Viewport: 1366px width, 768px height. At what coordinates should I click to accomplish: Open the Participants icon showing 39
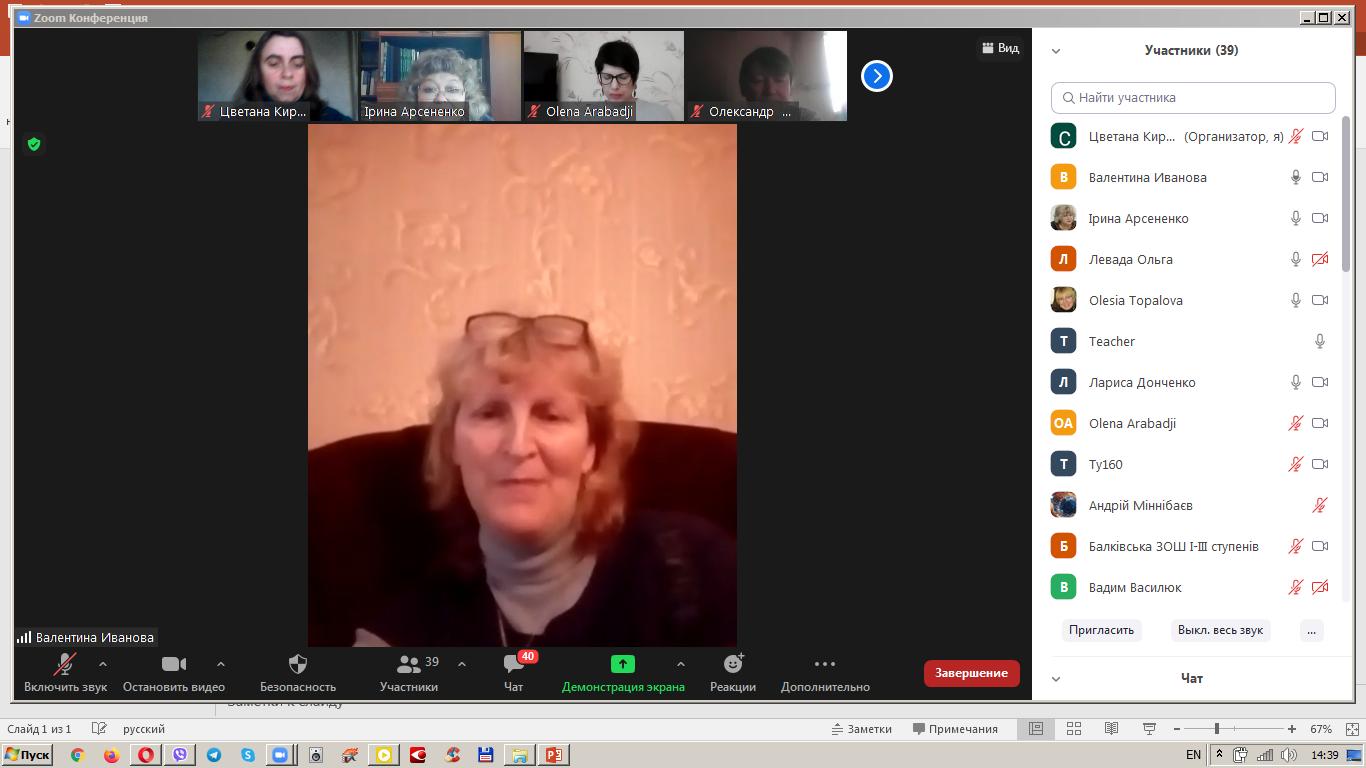tap(409, 665)
